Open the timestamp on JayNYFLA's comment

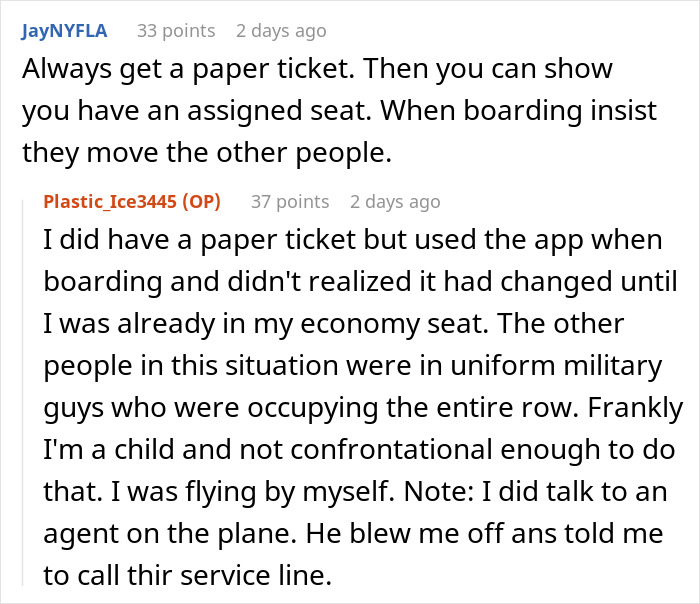point(281,31)
